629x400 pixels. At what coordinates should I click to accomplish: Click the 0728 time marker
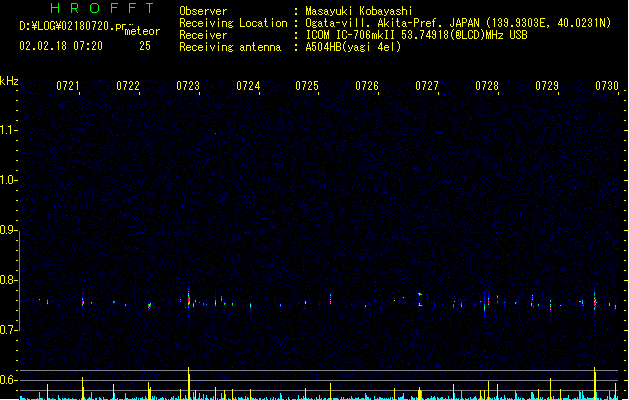487,86
